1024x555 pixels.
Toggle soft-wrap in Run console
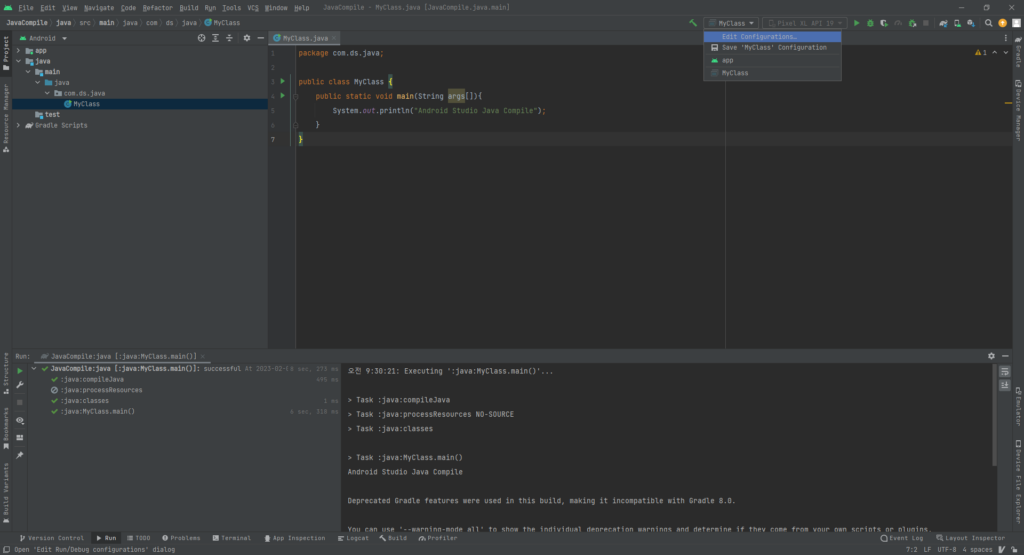[1004, 372]
